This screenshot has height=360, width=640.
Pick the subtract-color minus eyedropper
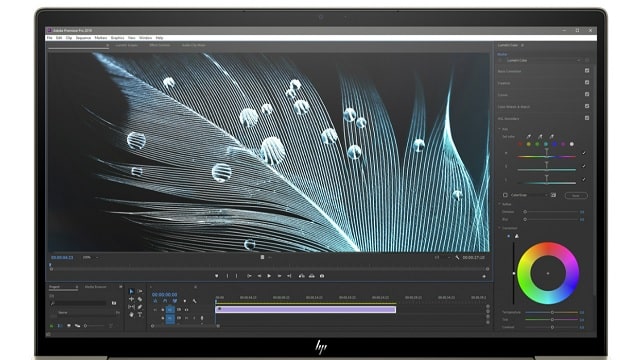551,137
